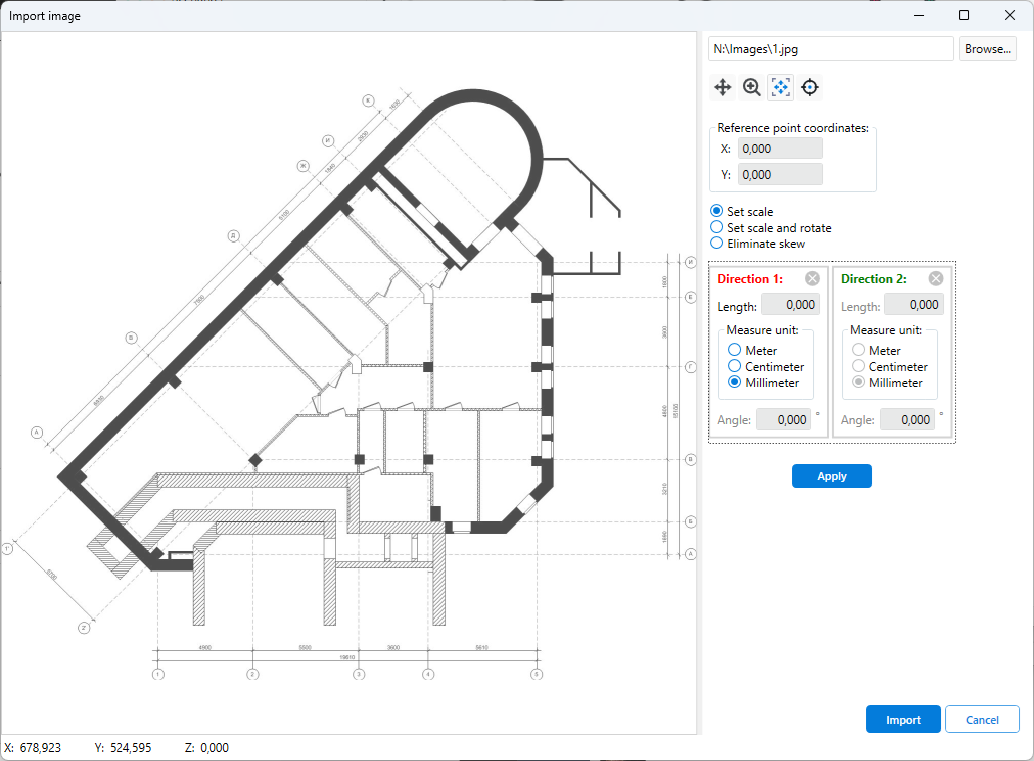Click the Length field in Direction 1

[790, 305]
